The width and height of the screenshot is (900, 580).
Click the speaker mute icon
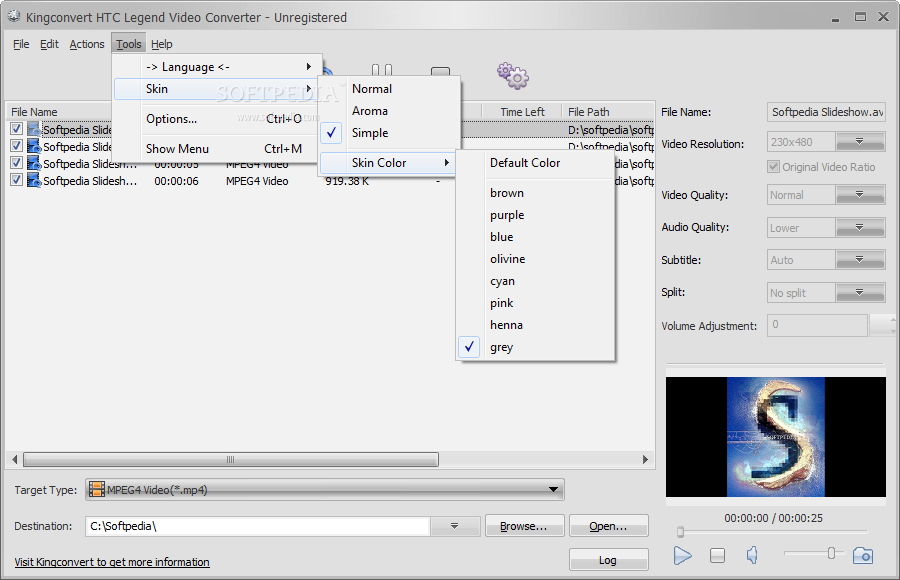752,555
